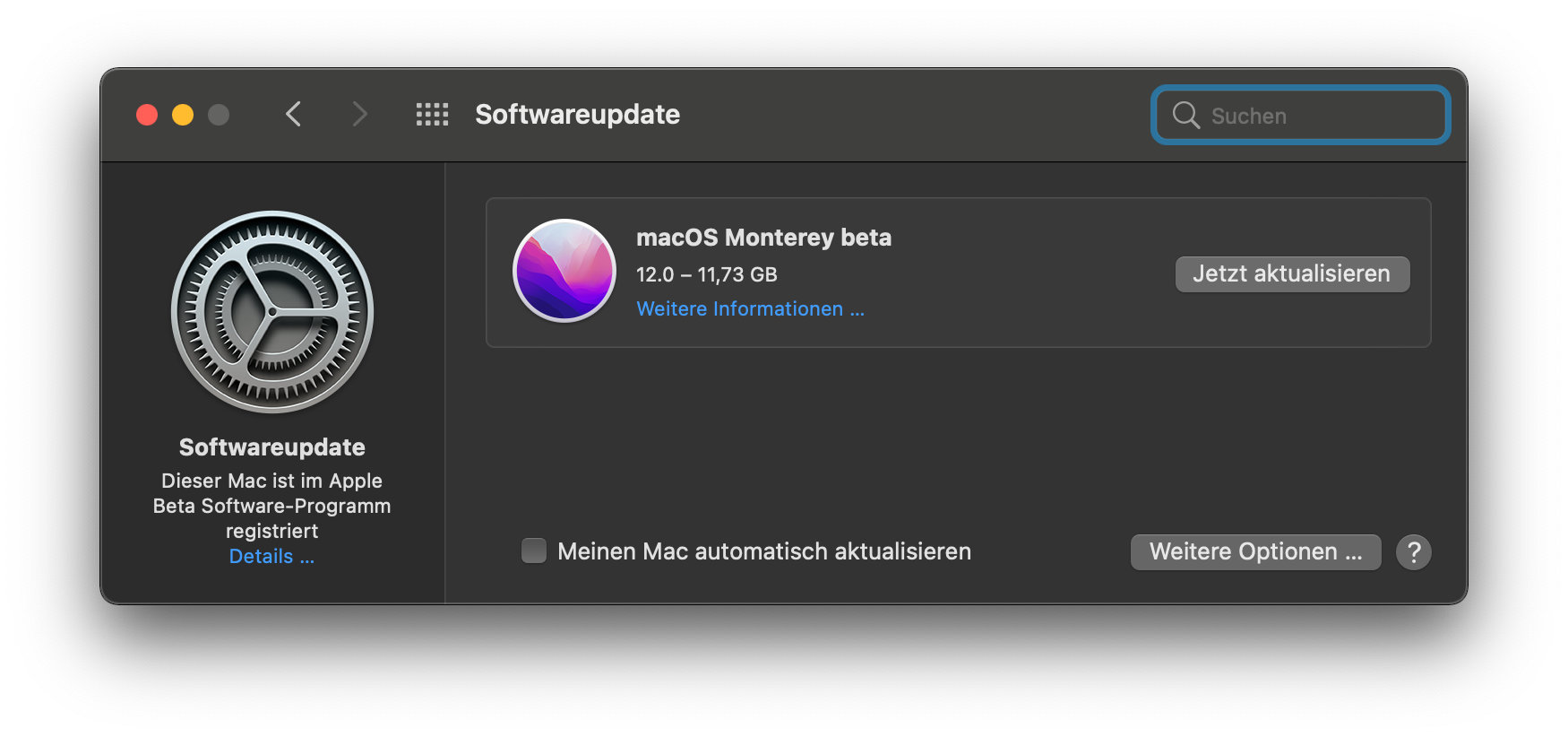Show all preferences via grid icon
The image size is (1568, 737).
pyautogui.click(x=432, y=114)
